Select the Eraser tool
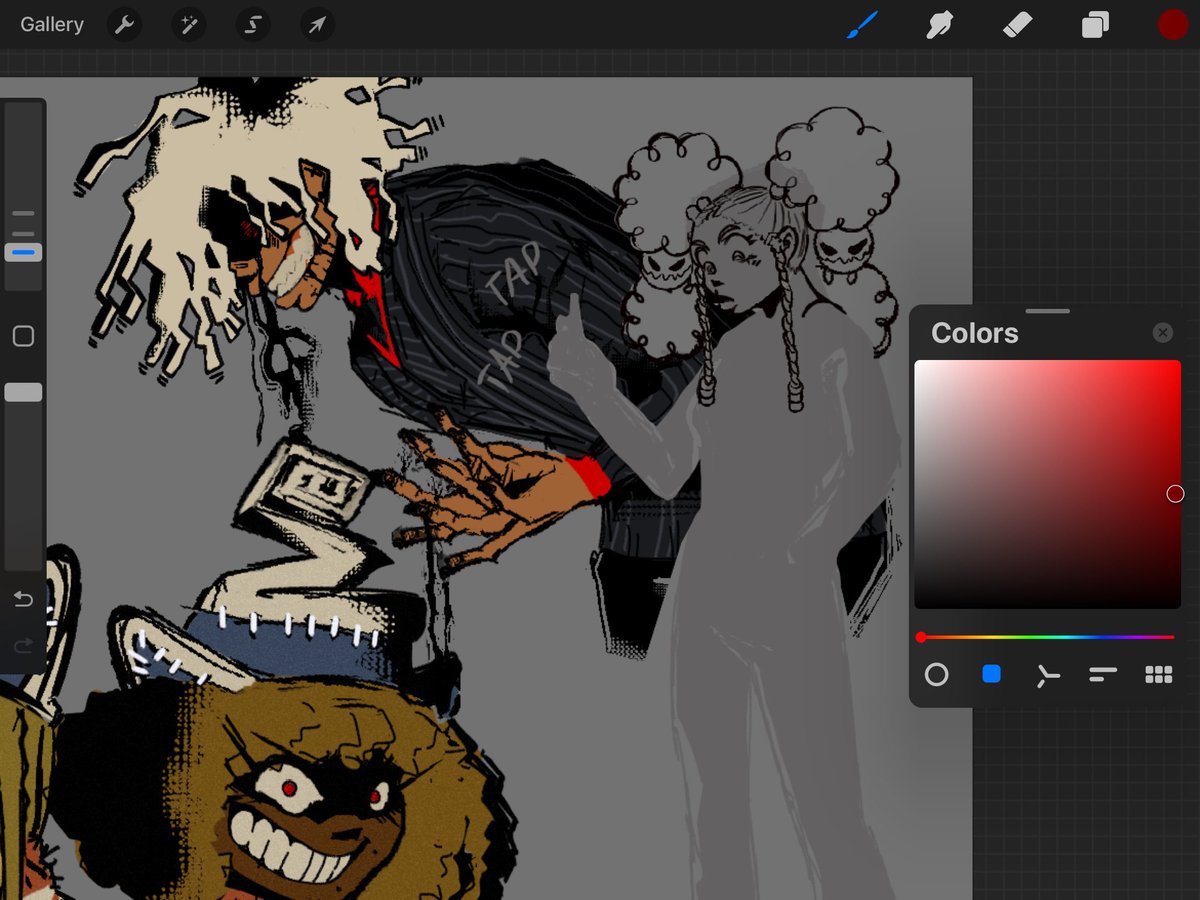 pos(1017,25)
